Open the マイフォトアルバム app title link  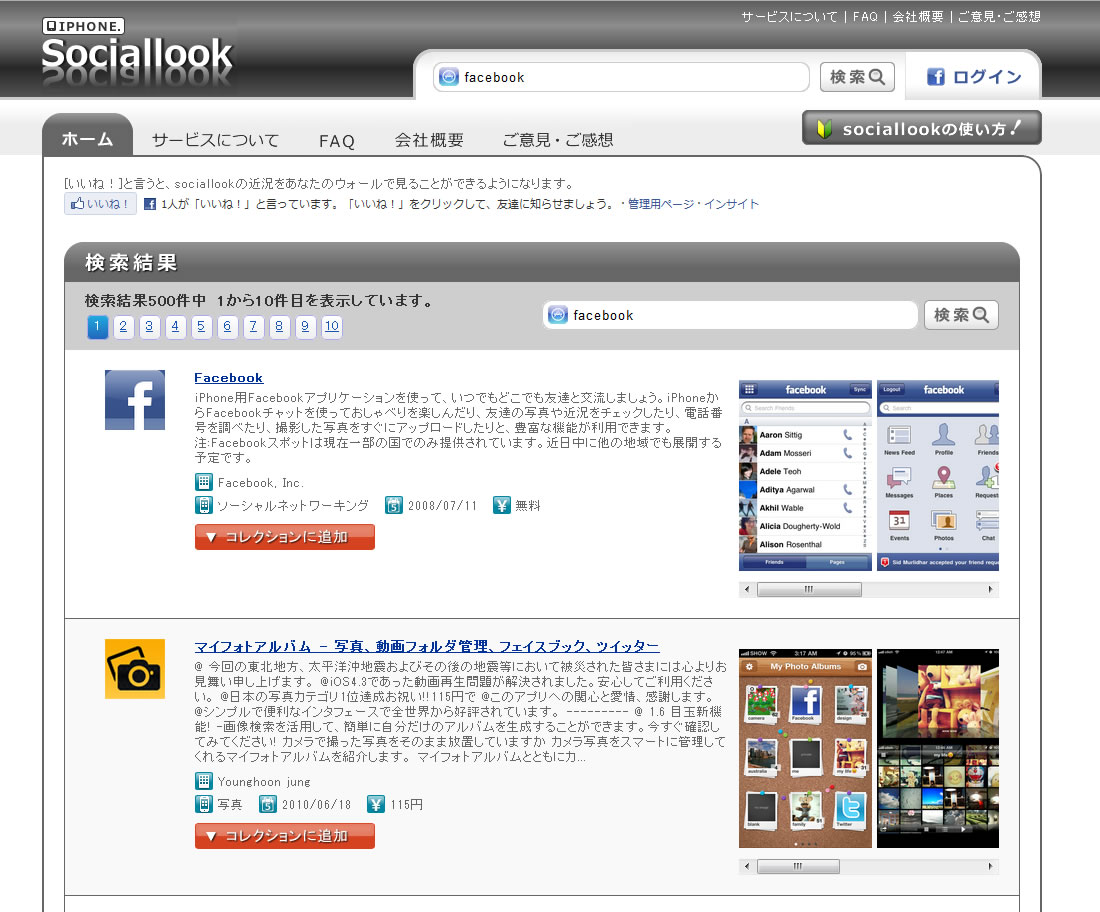pos(426,646)
